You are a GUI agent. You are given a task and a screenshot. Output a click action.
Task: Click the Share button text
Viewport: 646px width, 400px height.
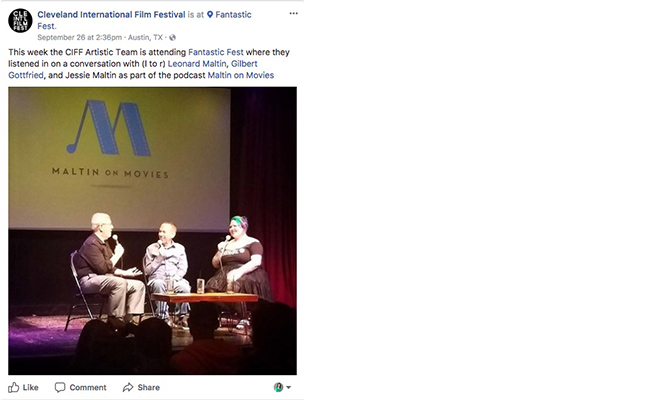(x=149, y=387)
